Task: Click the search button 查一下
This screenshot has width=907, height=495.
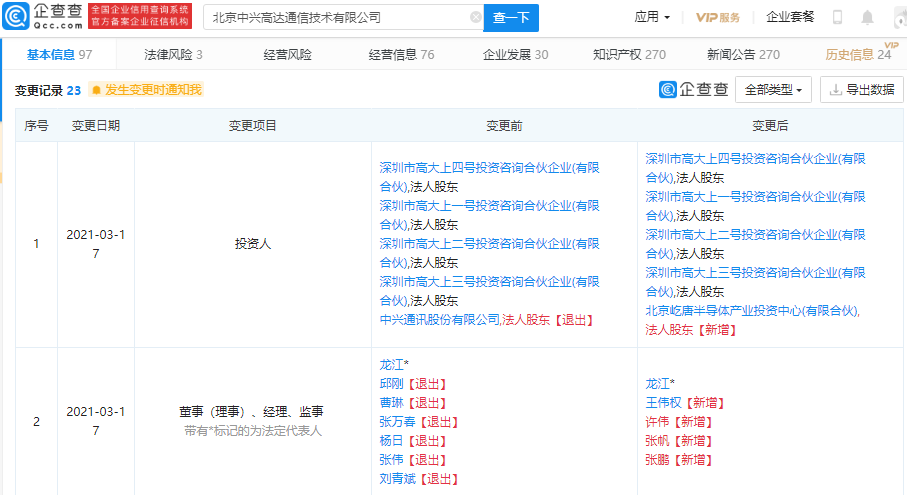Action: click(x=511, y=18)
